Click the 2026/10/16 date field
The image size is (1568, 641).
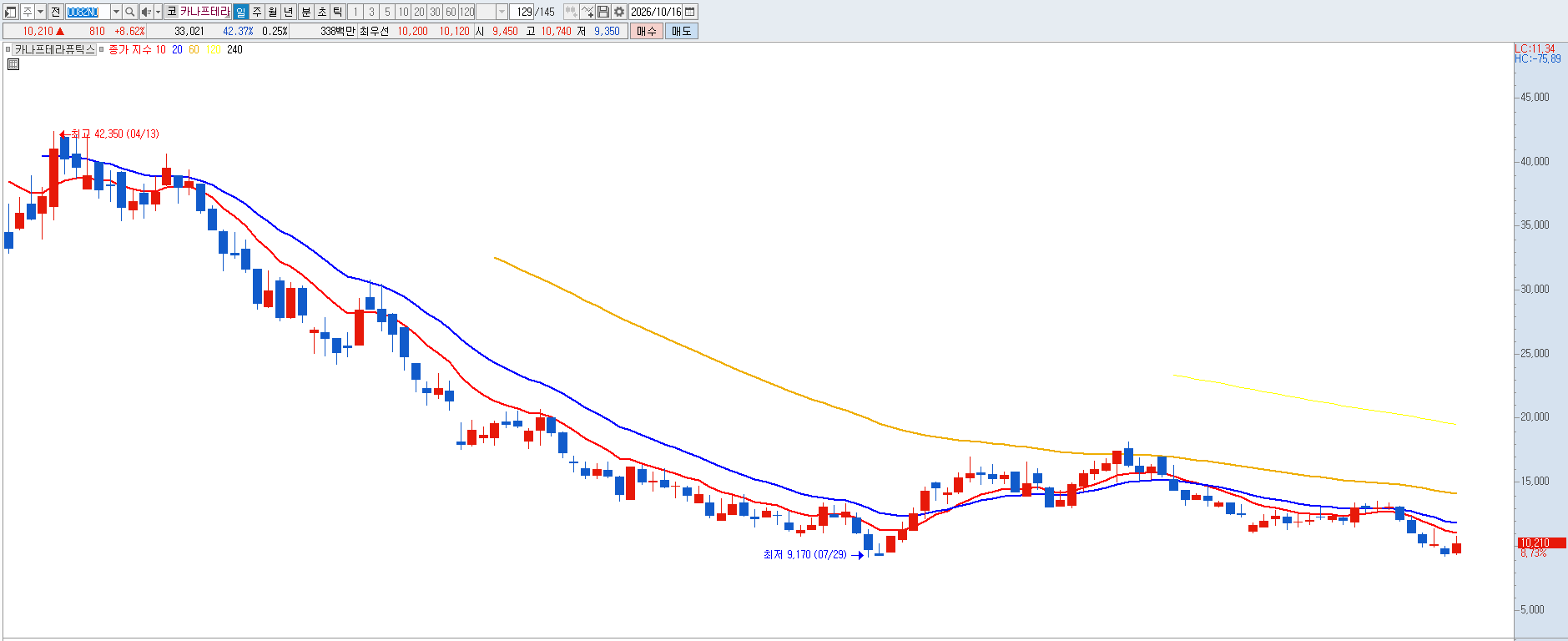point(656,12)
